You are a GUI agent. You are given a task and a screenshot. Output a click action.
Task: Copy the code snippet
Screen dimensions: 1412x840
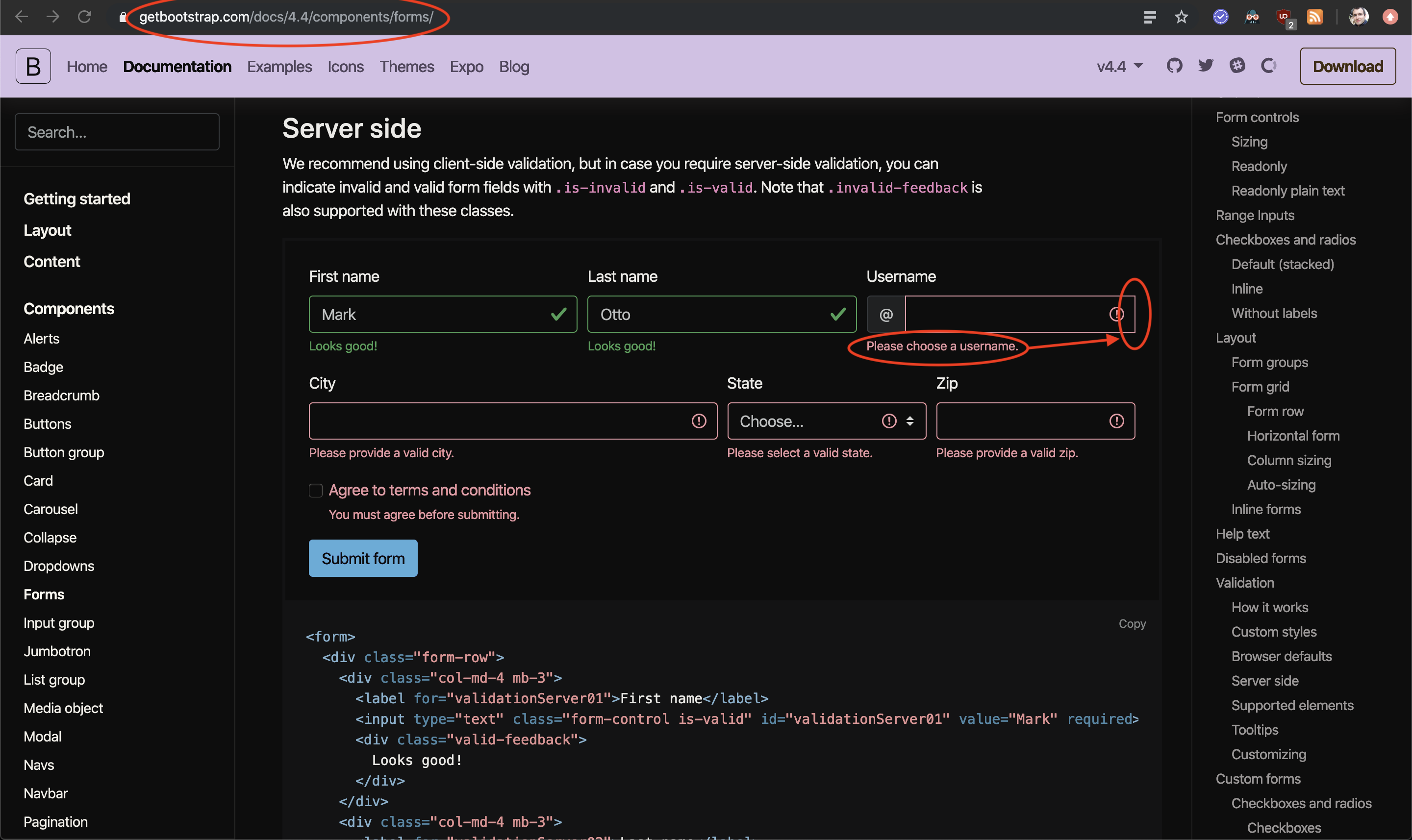click(x=1133, y=623)
